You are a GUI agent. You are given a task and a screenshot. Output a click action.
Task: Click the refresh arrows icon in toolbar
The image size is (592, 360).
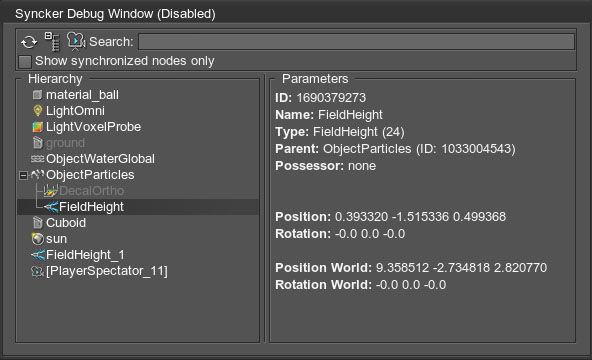[29, 42]
